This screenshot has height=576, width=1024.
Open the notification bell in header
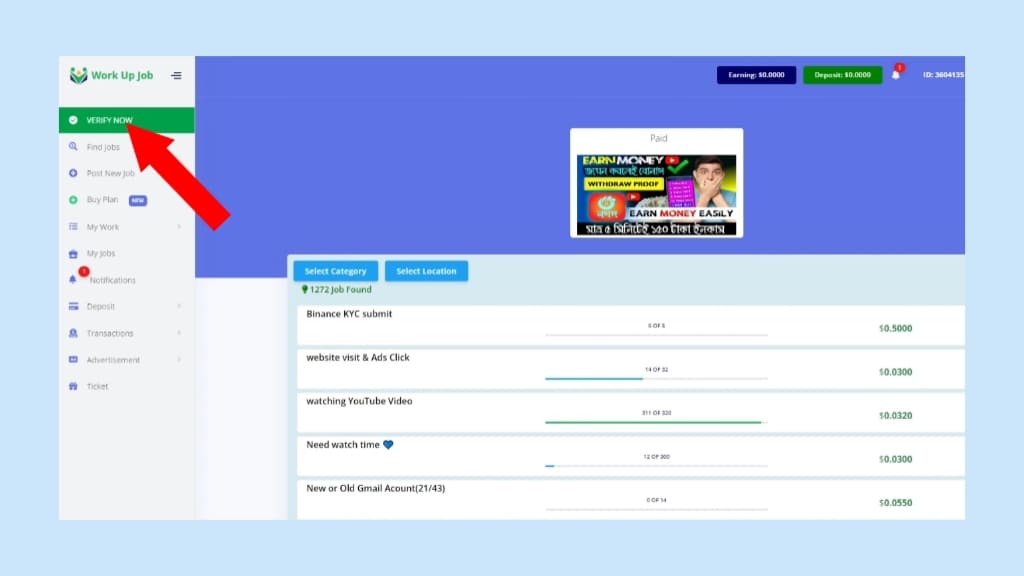point(895,75)
